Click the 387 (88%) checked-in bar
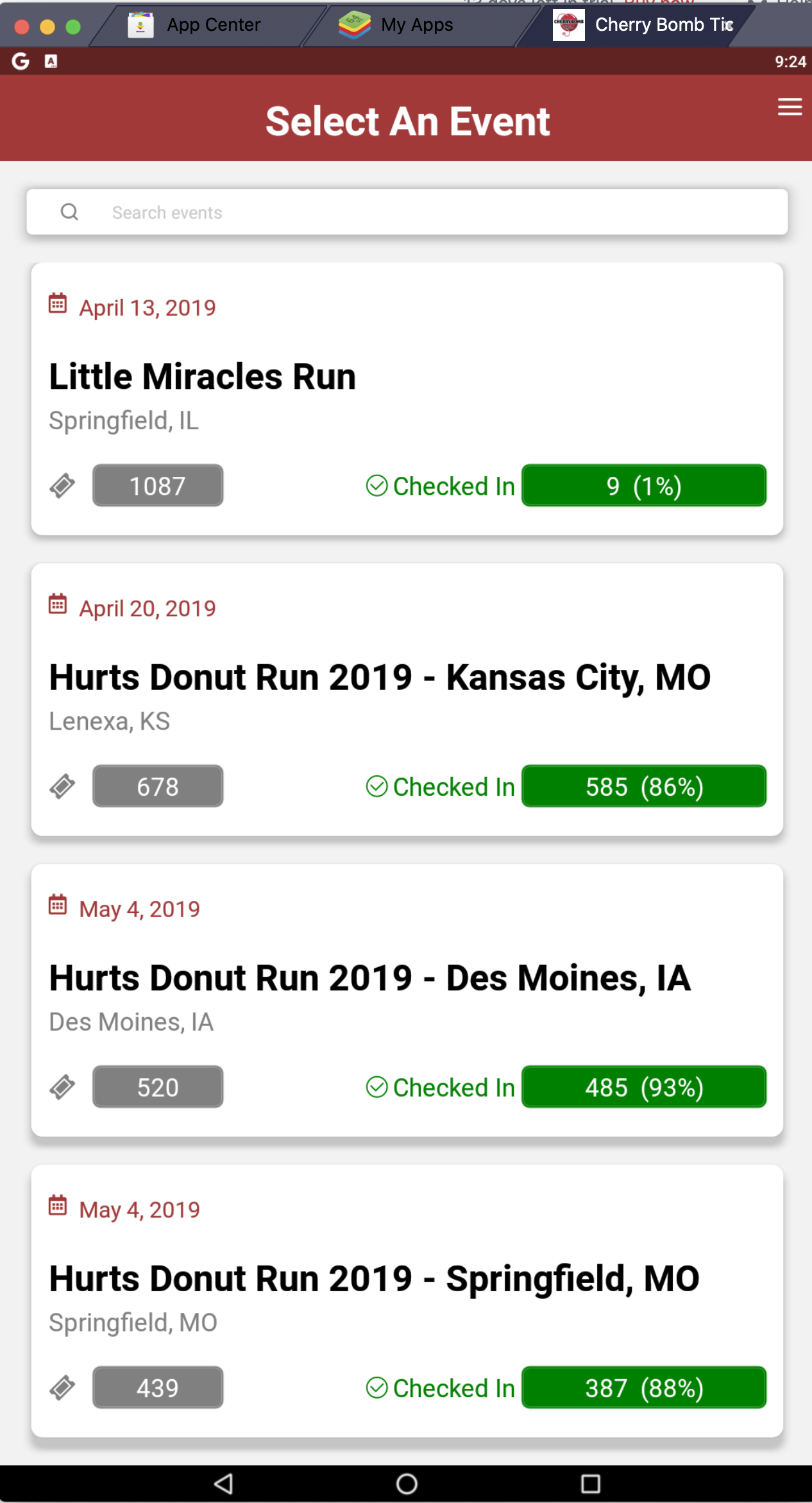 [x=644, y=1387]
